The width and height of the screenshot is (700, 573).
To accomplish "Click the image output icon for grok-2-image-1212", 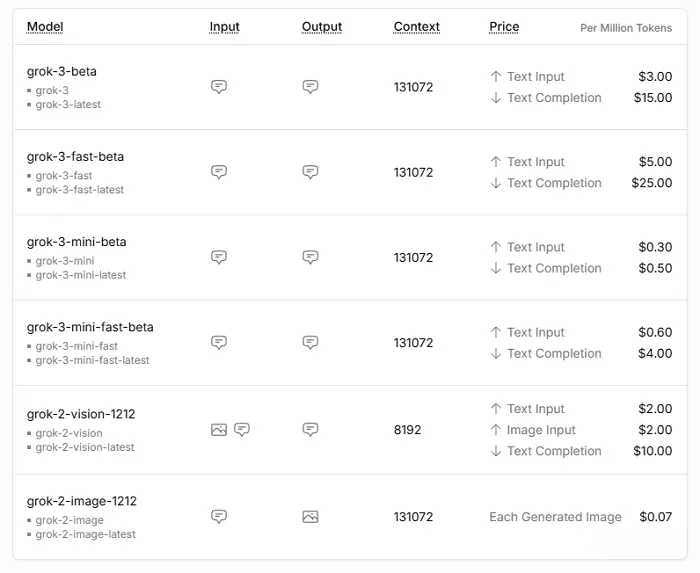I will click(310, 517).
